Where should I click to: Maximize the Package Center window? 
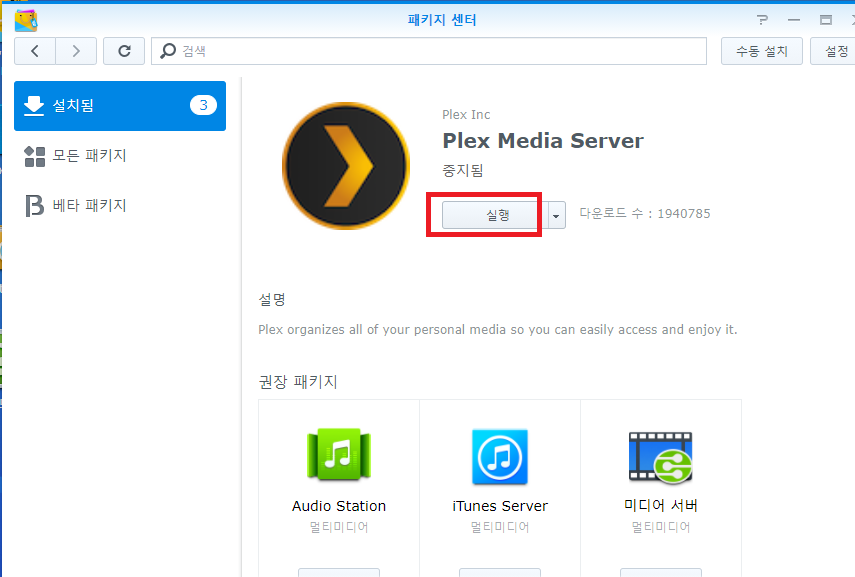pos(826,20)
